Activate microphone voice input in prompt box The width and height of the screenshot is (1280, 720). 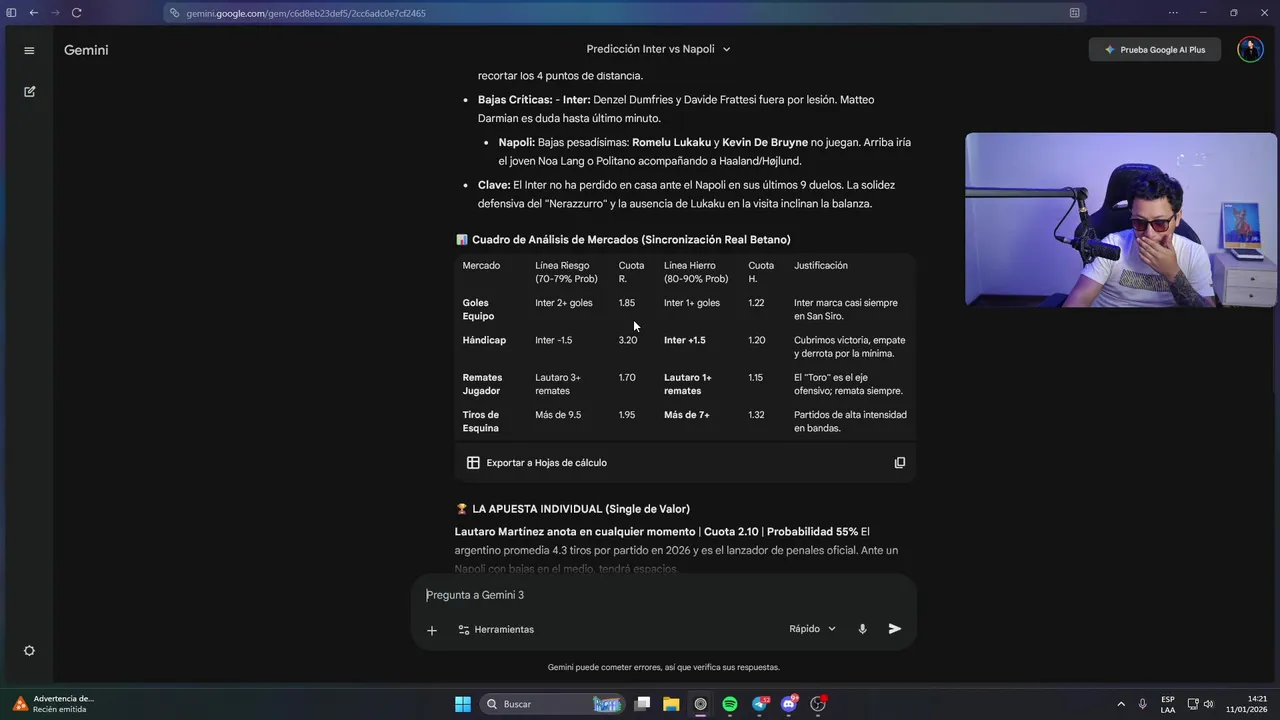(862, 629)
